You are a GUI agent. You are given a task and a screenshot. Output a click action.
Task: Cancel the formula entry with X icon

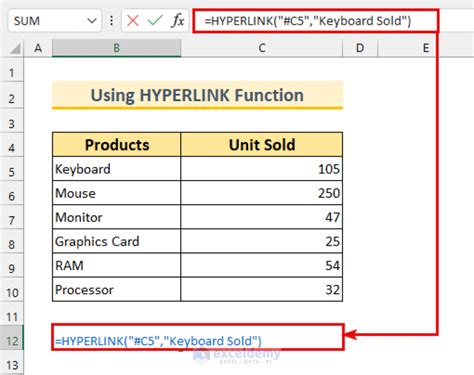click(x=133, y=21)
